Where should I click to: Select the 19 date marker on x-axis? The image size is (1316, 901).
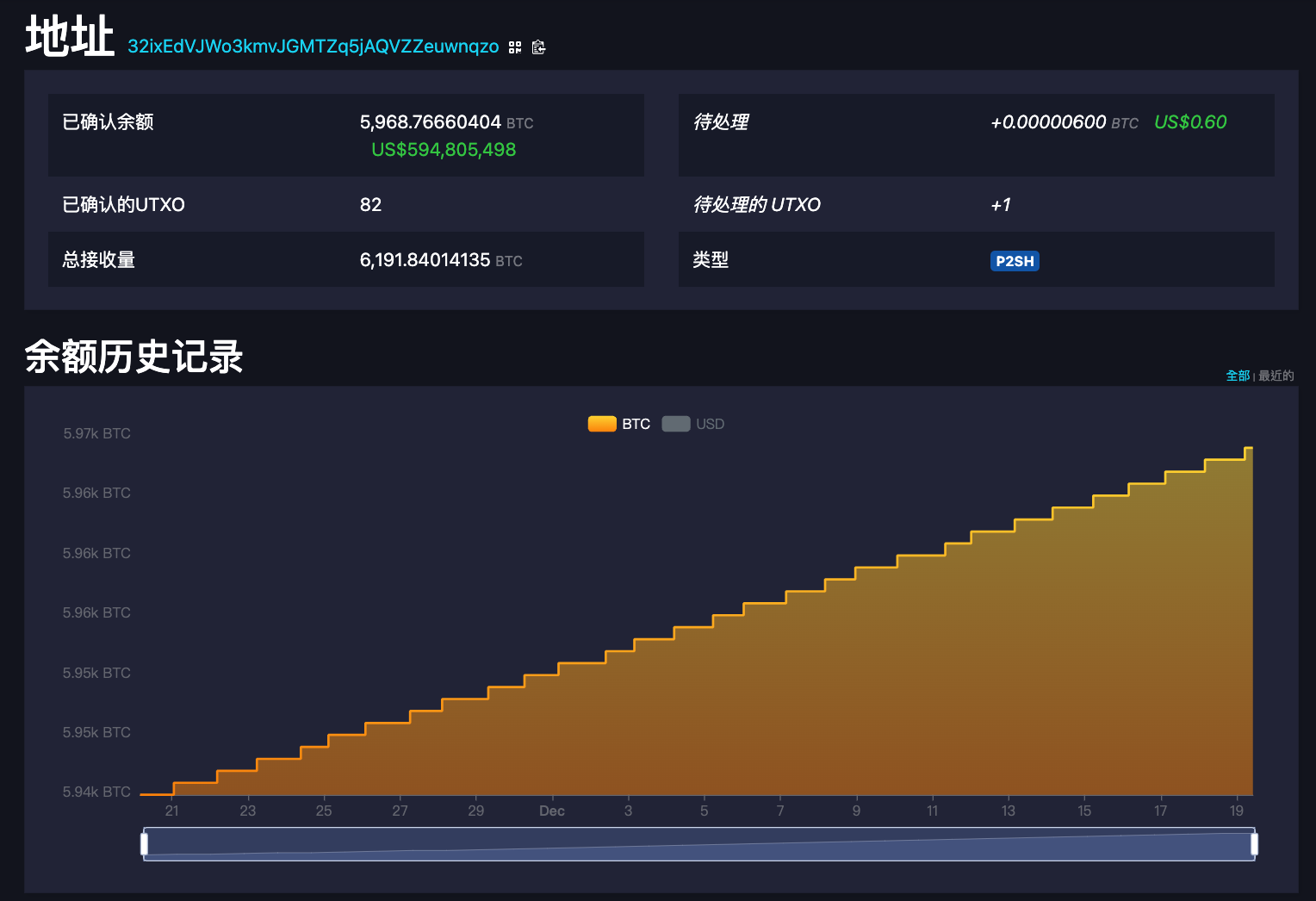1236,811
